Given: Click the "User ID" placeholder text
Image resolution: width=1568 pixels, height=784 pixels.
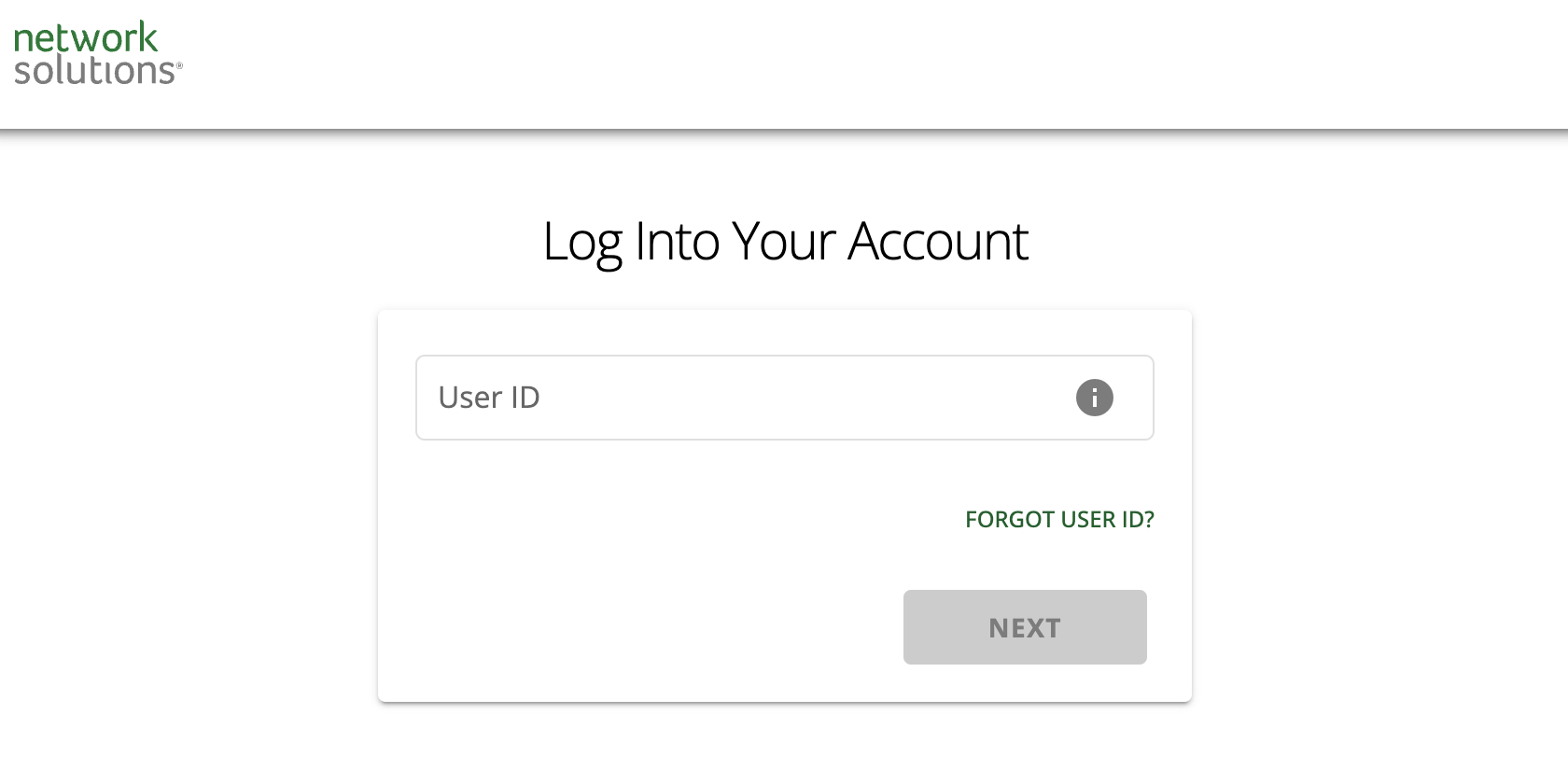Looking at the screenshot, I should 489,398.
